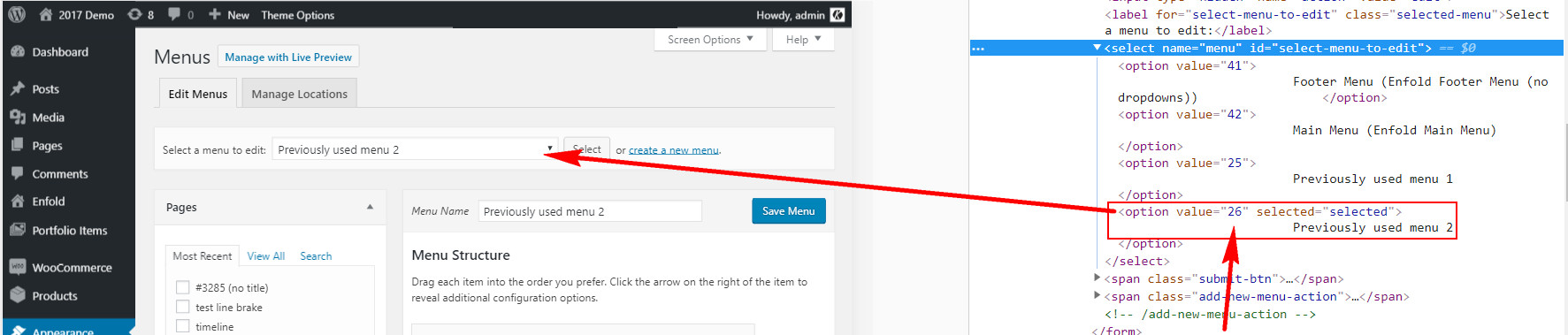Collapse the Pages metabox arrow
The width and height of the screenshot is (1568, 335).
coord(370,207)
